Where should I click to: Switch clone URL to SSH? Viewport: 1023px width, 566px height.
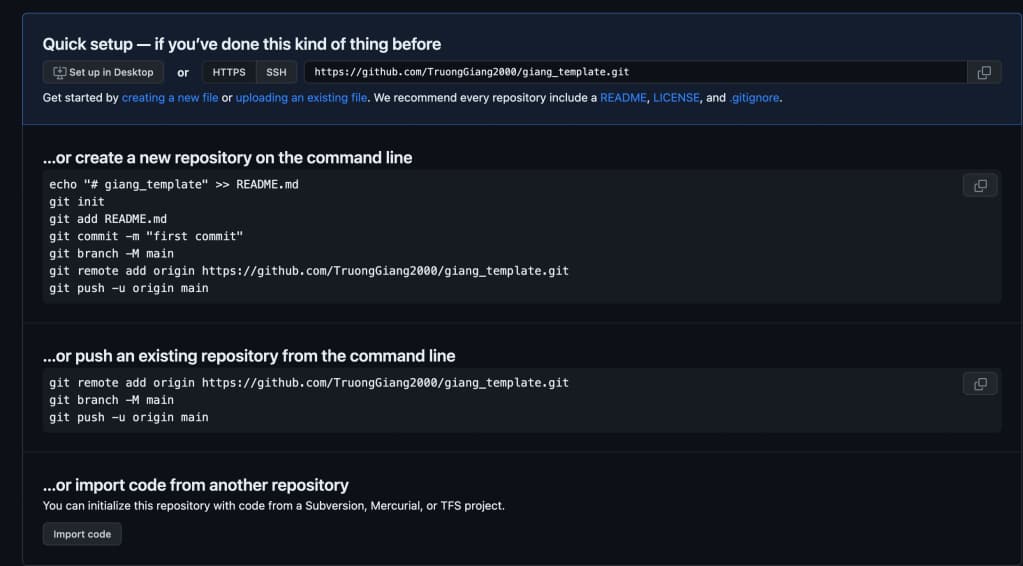point(276,72)
